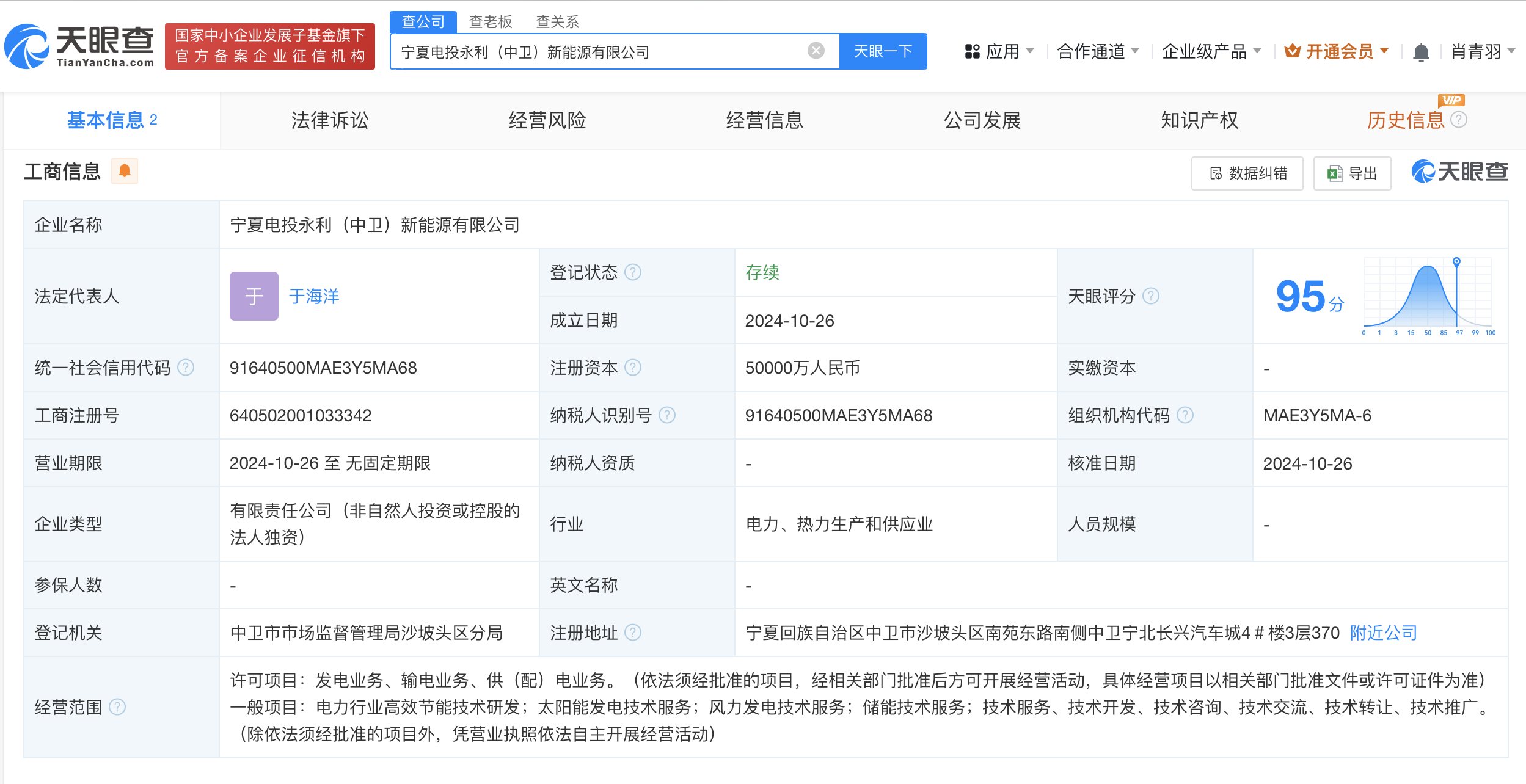The height and width of the screenshot is (784, 1526).
Task: Click help icon next to 天眼评分
Action: pos(1151,296)
